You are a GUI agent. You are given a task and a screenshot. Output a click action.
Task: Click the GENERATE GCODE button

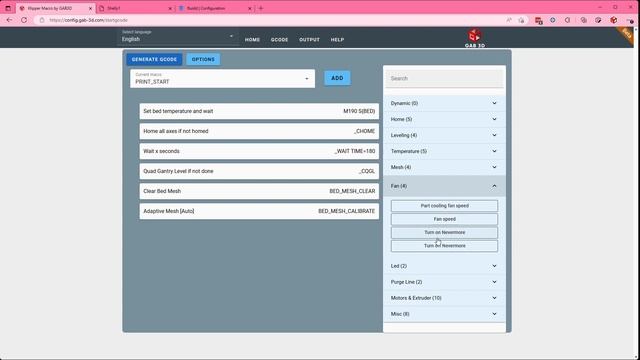click(x=154, y=59)
